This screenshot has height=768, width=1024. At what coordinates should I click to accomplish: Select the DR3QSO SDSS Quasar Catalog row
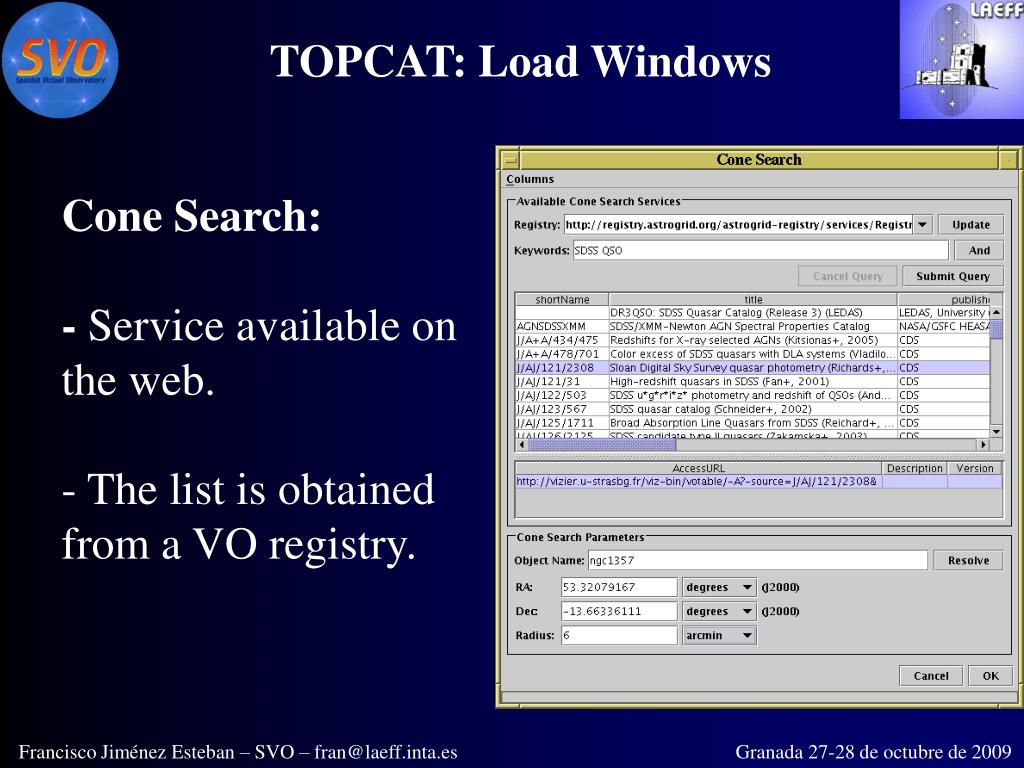[x=752, y=313]
